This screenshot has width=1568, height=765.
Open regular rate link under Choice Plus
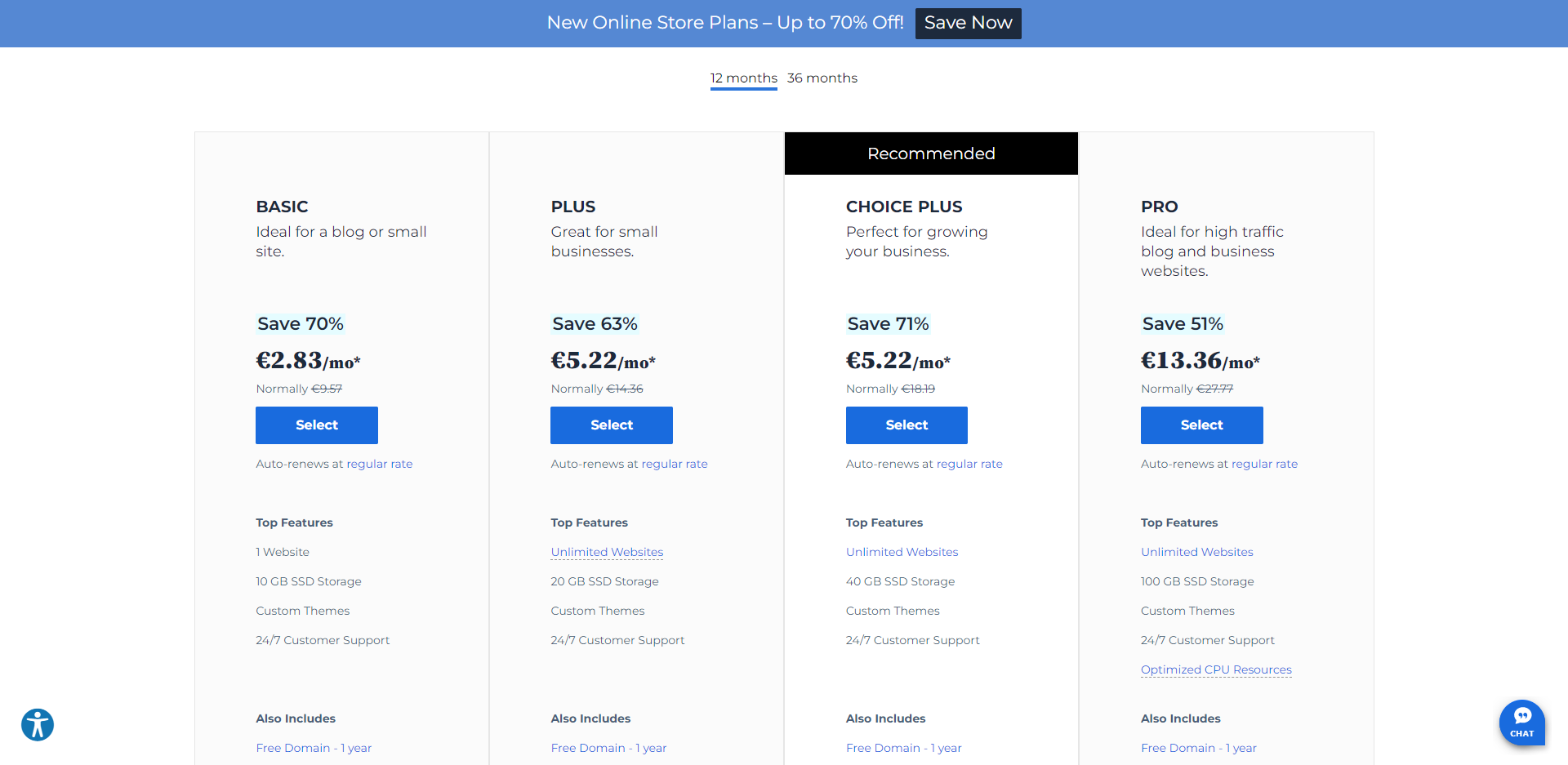coord(969,464)
